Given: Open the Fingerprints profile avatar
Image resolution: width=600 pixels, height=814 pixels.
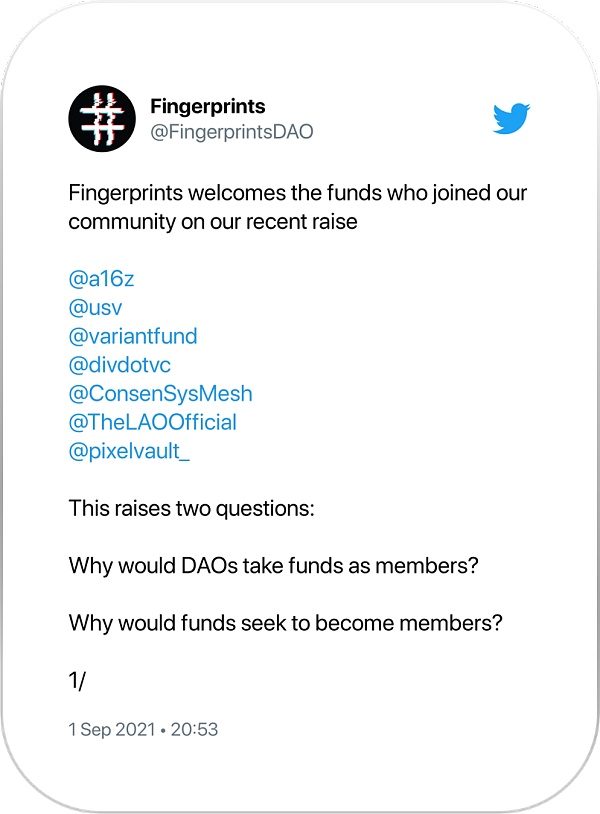Looking at the screenshot, I should [102, 119].
